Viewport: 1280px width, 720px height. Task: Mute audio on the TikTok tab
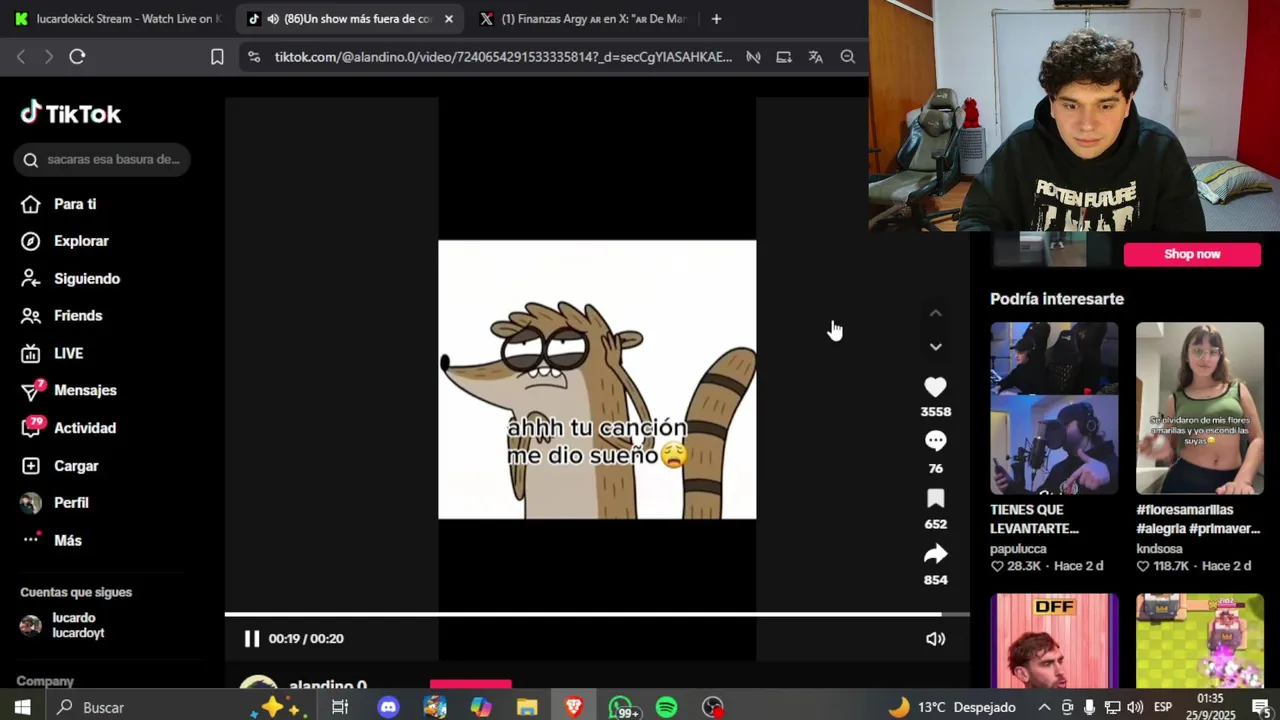click(273, 19)
